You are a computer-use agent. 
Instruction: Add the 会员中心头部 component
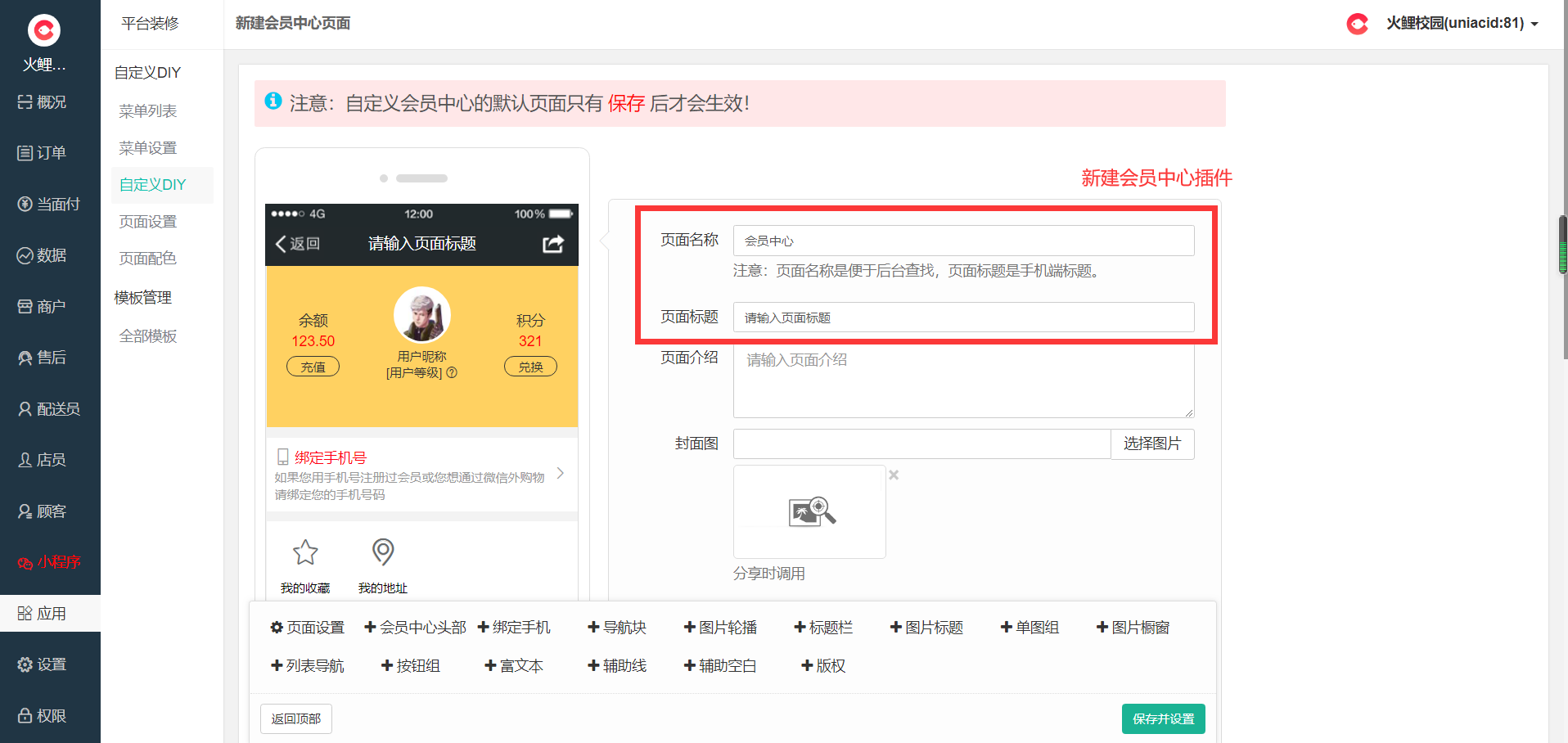coord(415,628)
